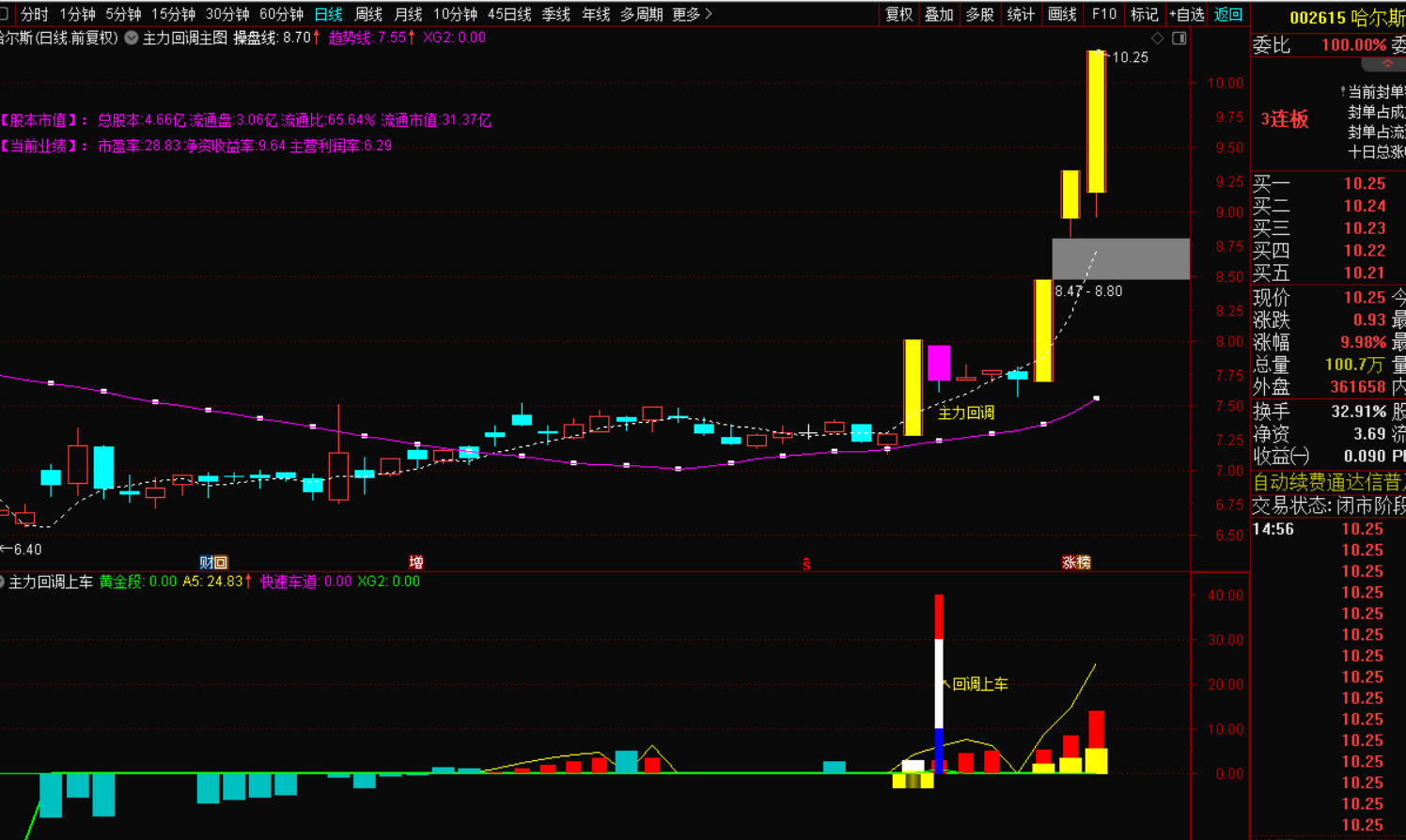Click the red S marker on timeline

coord(806,564)
